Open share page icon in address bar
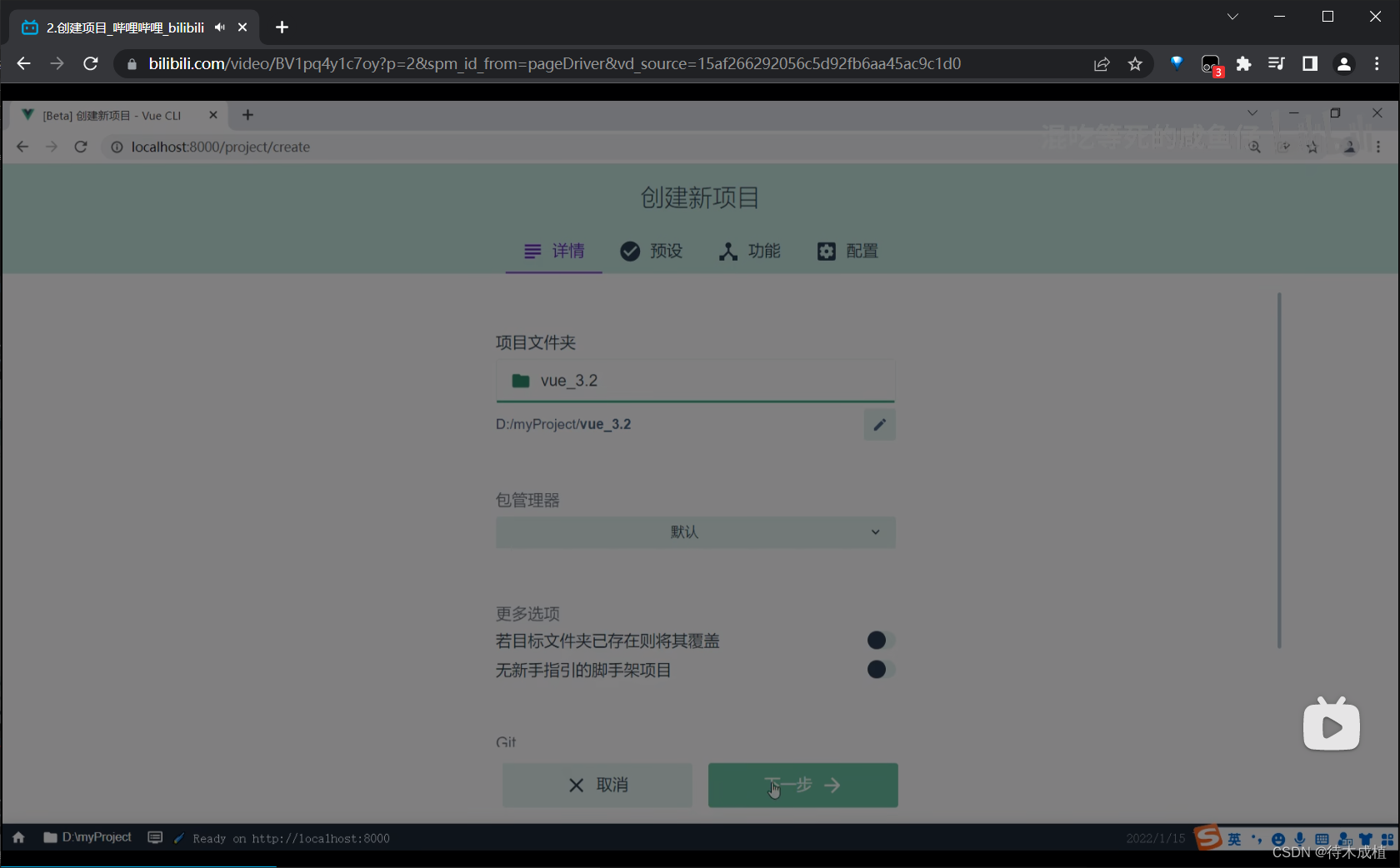The width and height of the screenshot is (1400, 868). [1102, 64]
